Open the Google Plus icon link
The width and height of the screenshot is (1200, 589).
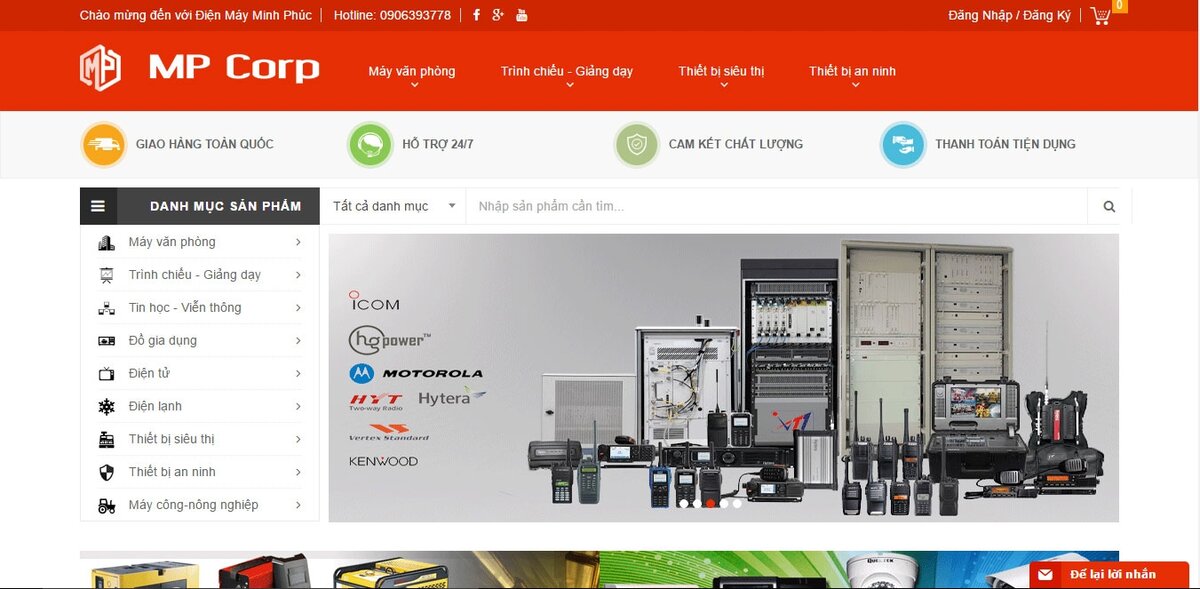[x=498, y=15]
